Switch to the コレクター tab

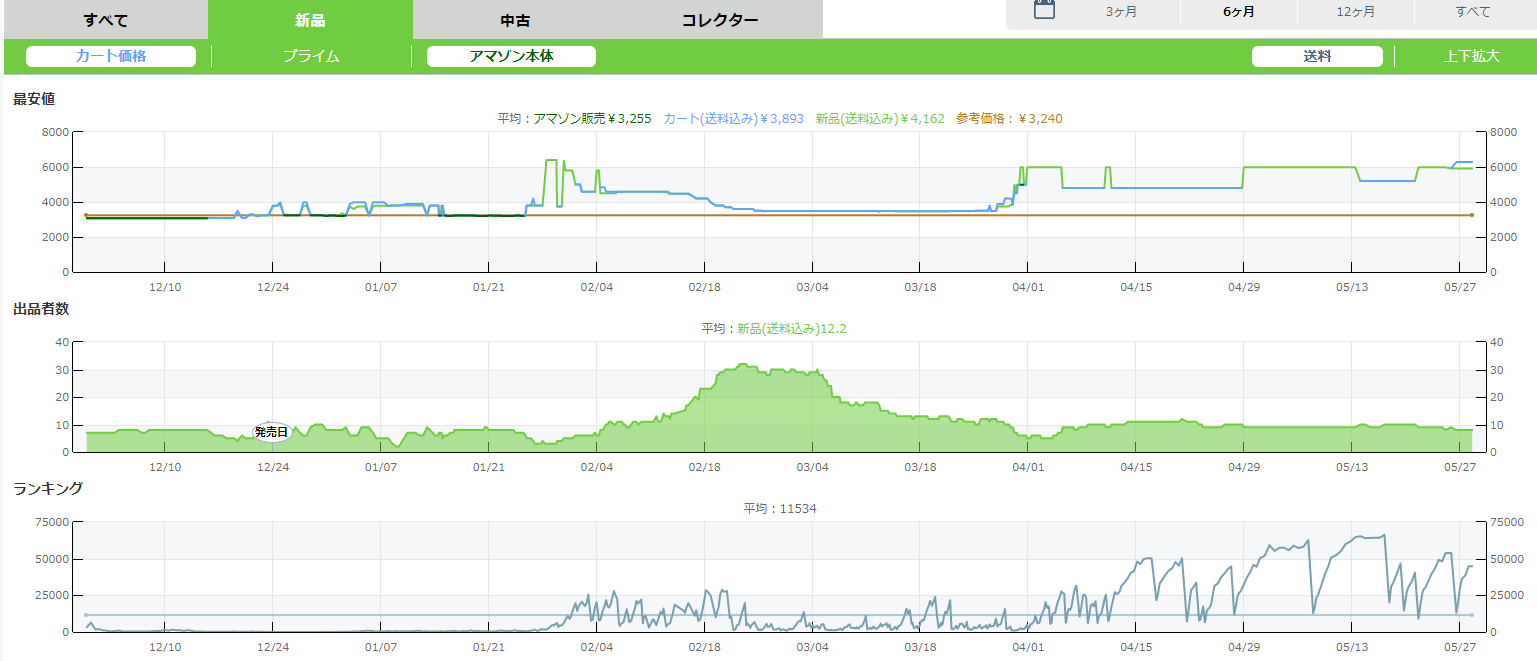720,20
